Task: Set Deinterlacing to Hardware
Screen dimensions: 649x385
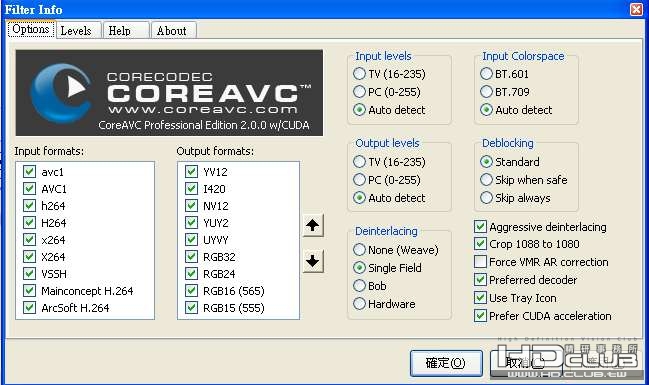Action: 359,304
